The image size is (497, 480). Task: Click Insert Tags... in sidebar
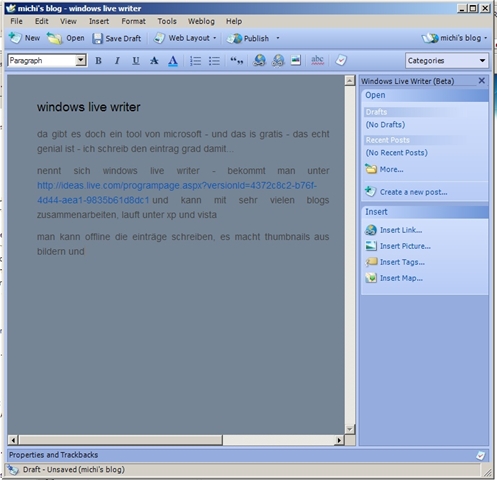tap(402, 262)
